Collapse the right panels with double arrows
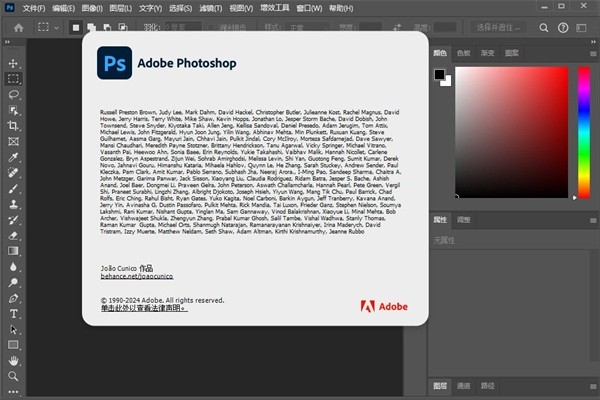This screenshot has height=400, width=600. (593, 42)
